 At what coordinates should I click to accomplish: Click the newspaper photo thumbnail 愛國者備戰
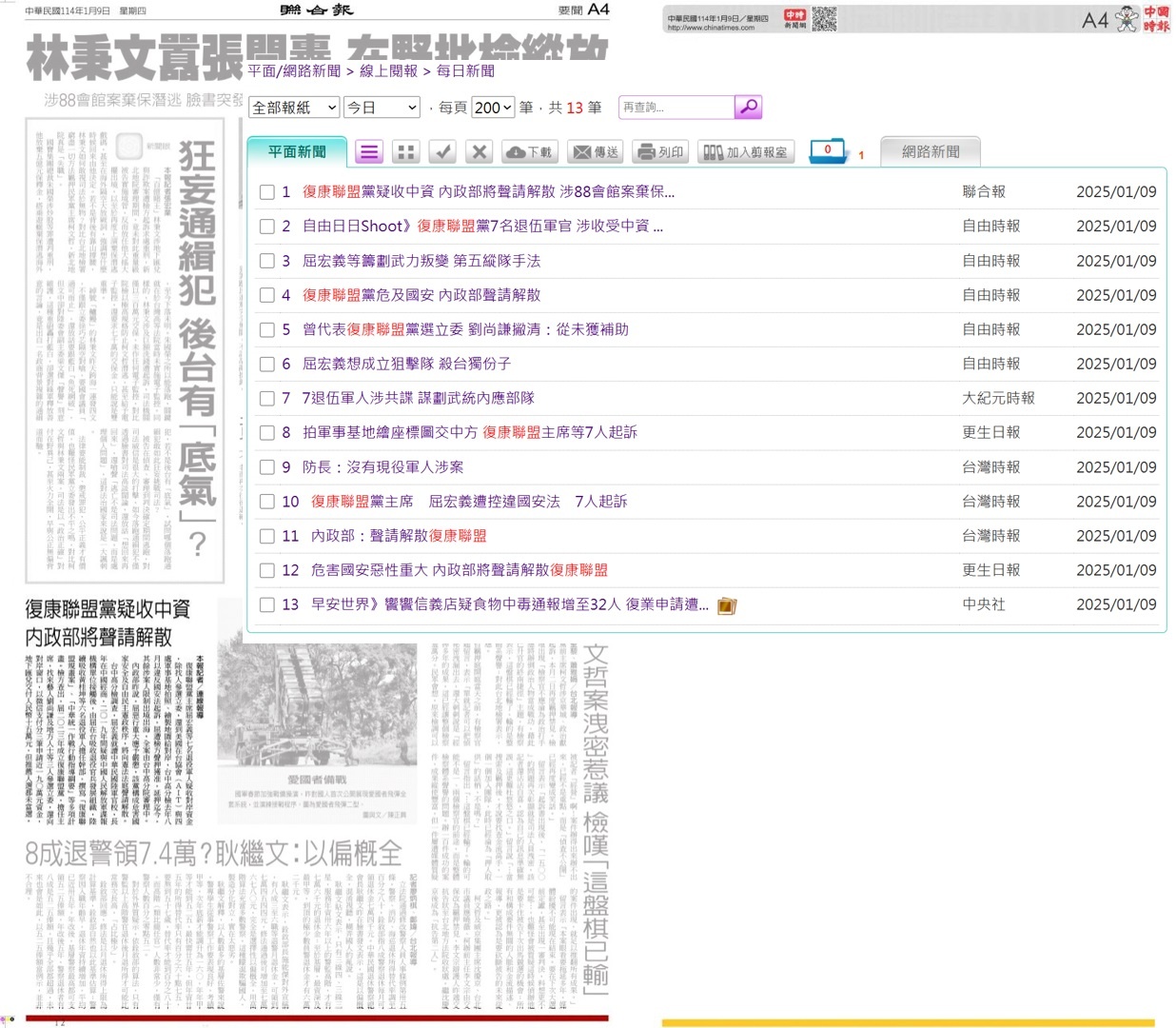click(x=317, y=705)
